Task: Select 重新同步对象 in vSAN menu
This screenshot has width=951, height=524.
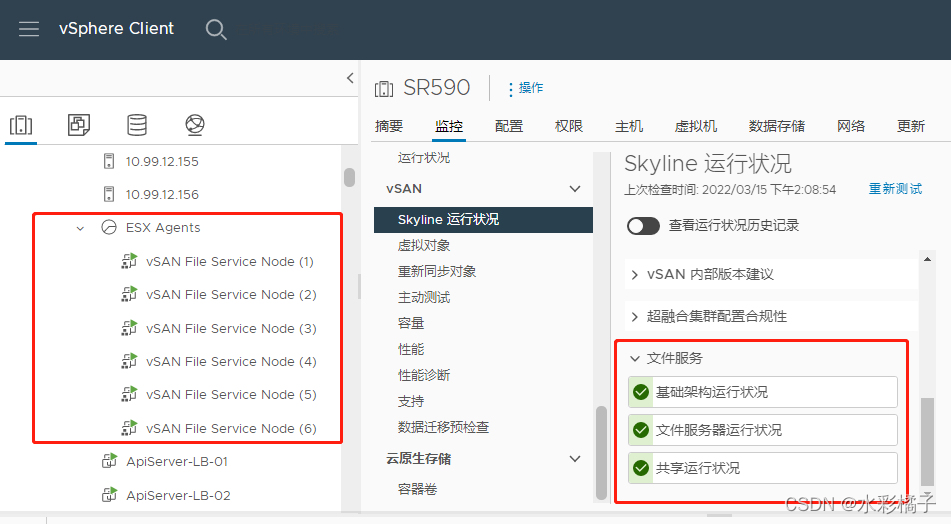Action: (x=437, y=271)
